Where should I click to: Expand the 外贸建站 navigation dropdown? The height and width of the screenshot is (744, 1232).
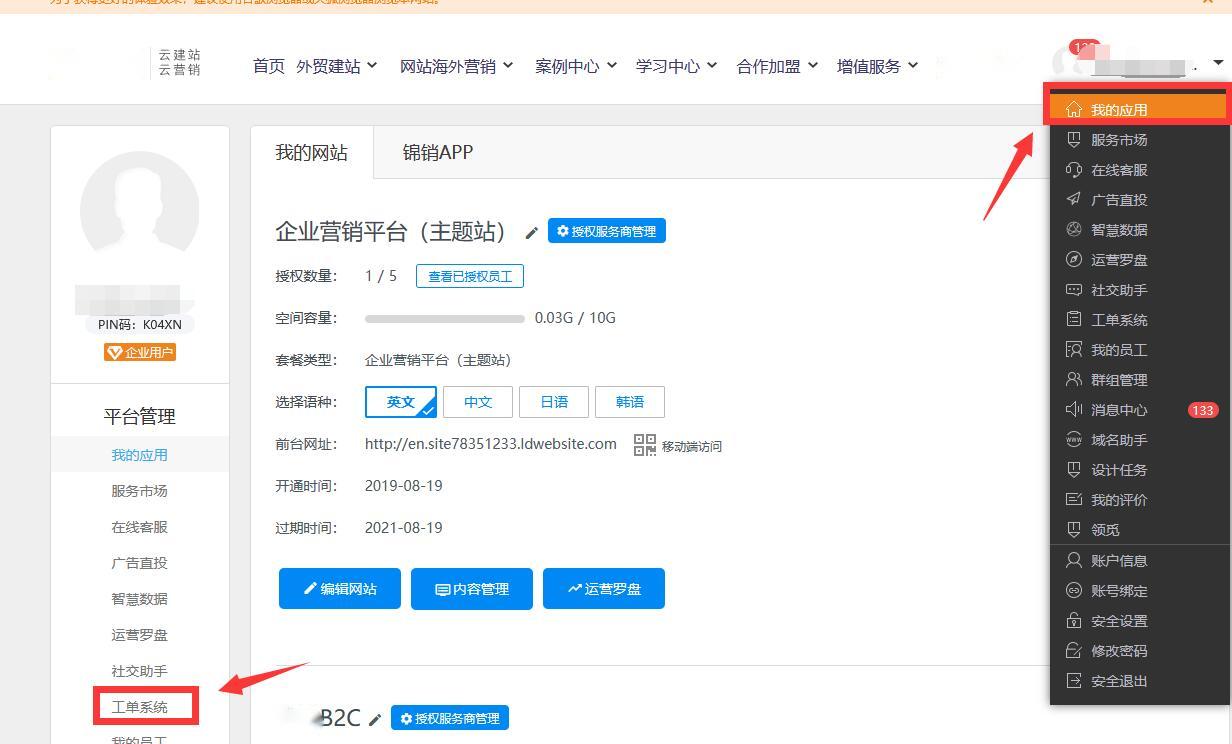coord(337,66)
